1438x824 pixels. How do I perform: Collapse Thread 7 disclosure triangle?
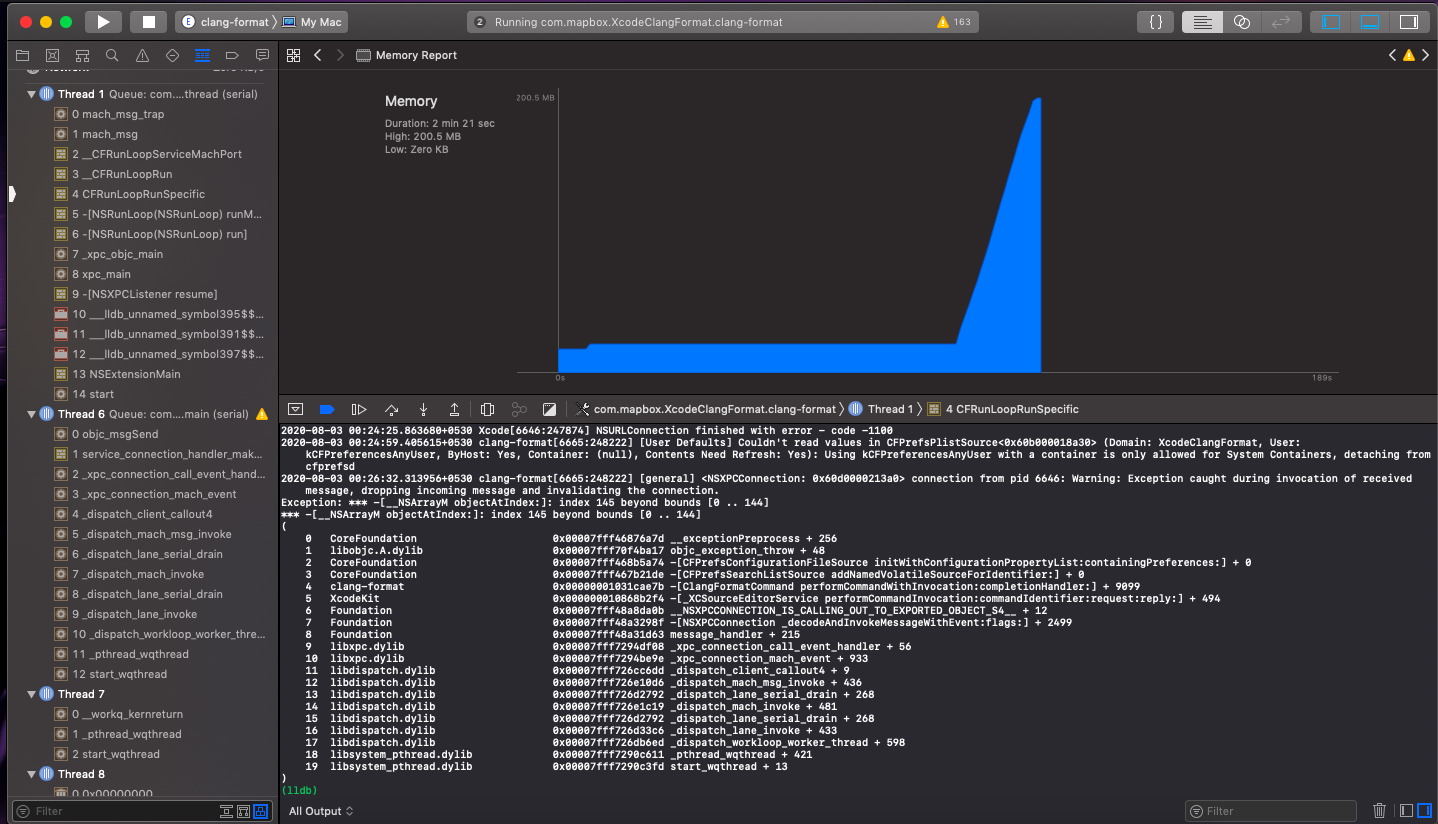coord(32,694)
